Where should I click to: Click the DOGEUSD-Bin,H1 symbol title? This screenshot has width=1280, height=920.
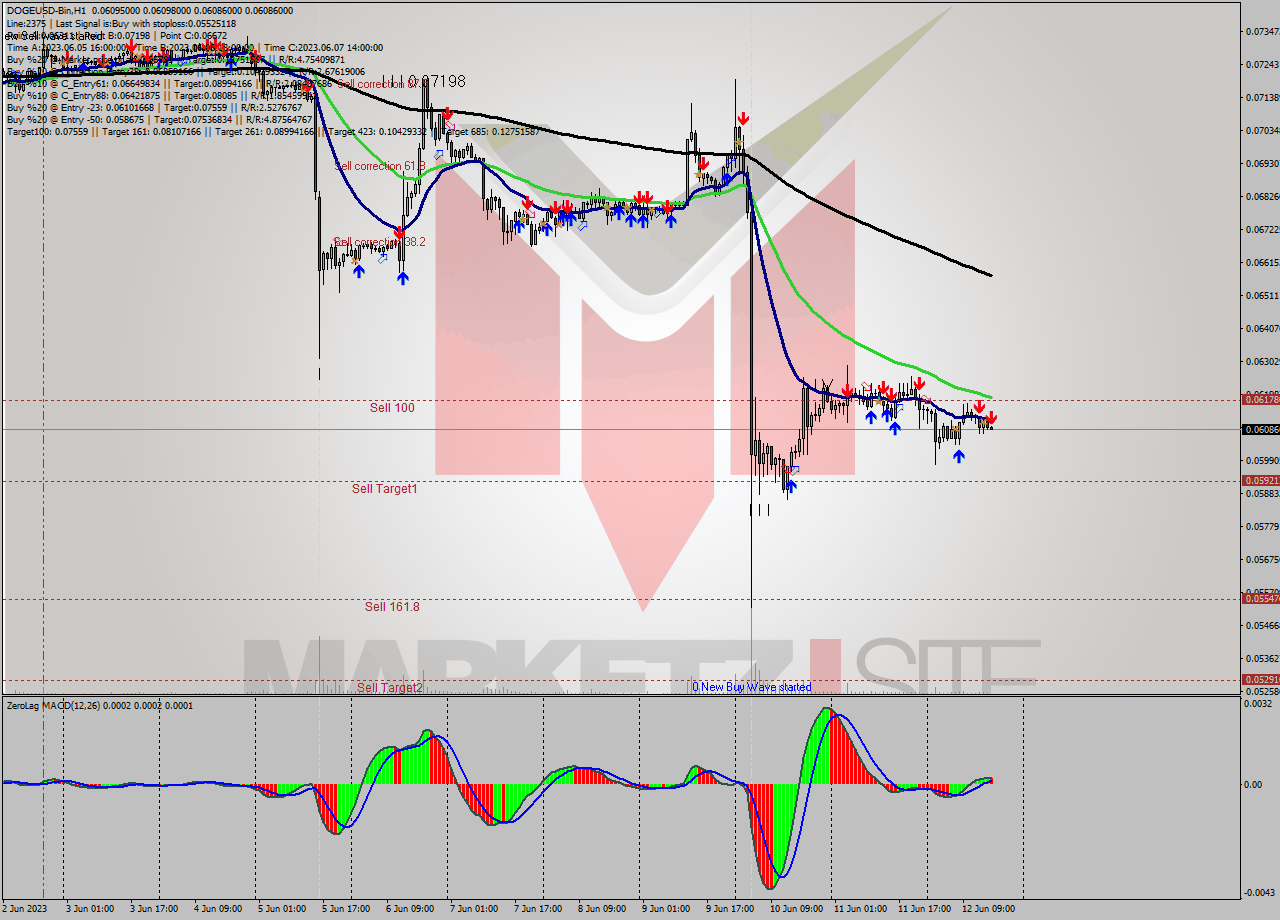tap(47, 10)
